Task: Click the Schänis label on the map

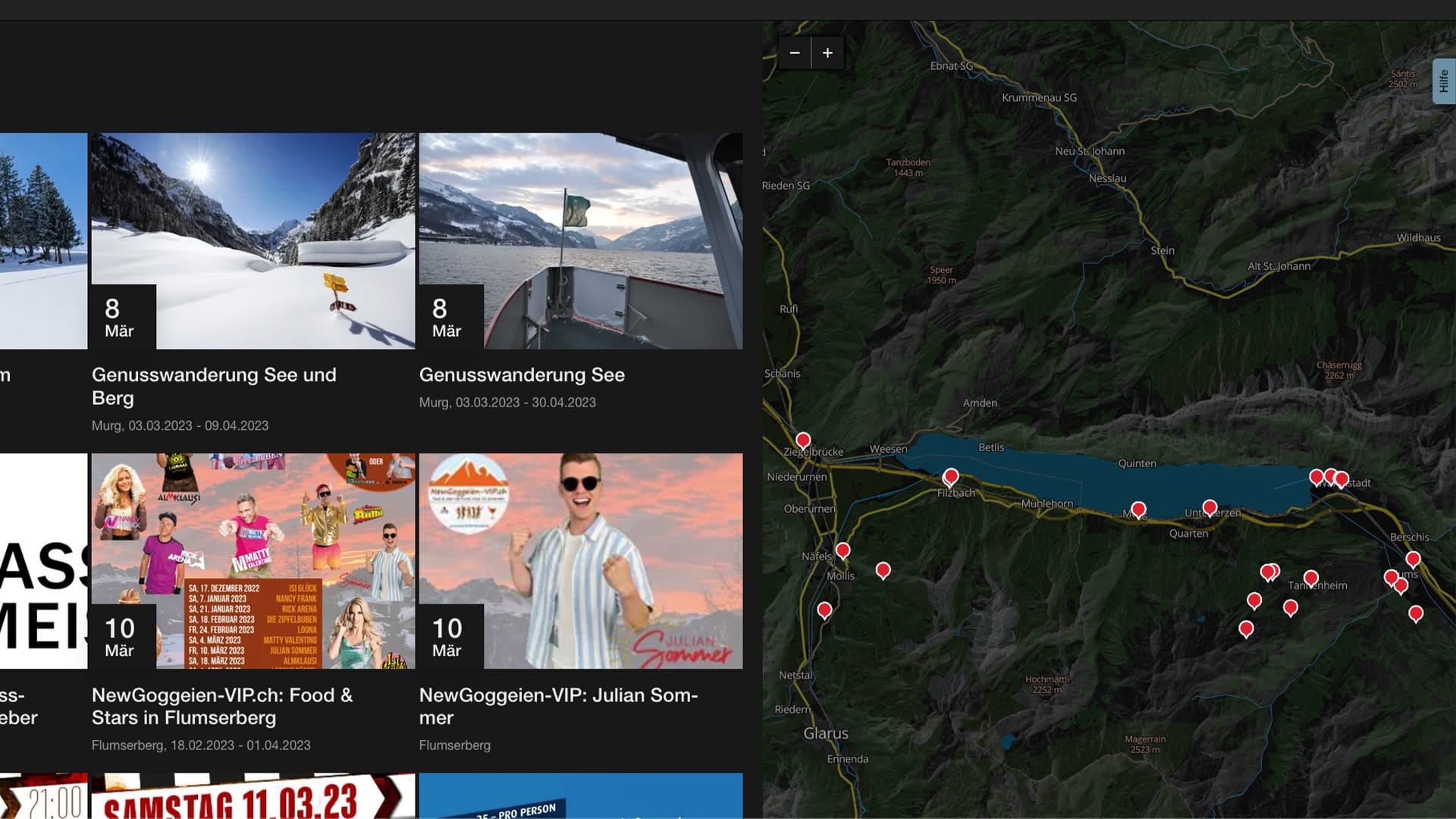Action: 782,373
